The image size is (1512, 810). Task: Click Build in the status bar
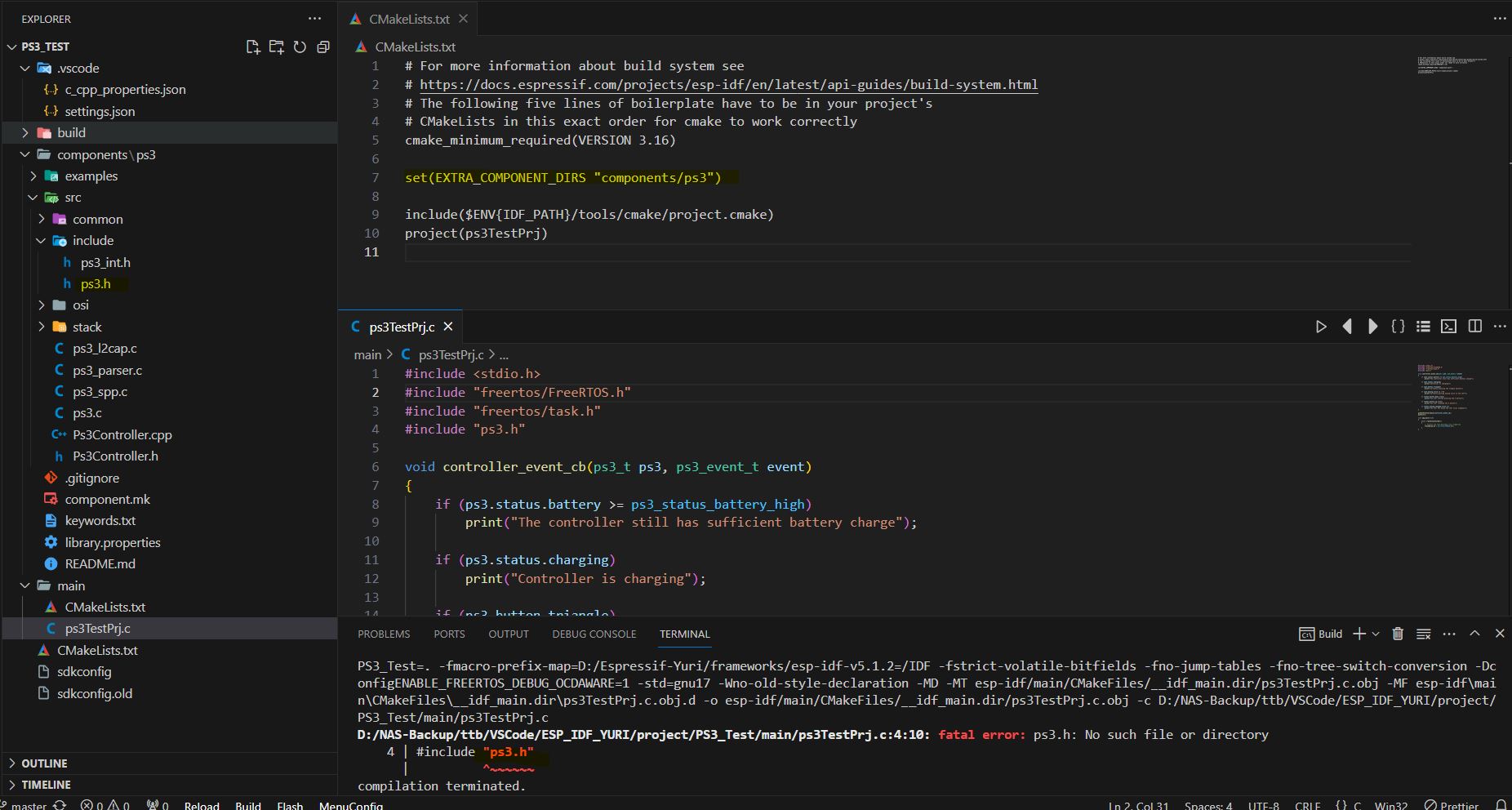pos(248,805)
